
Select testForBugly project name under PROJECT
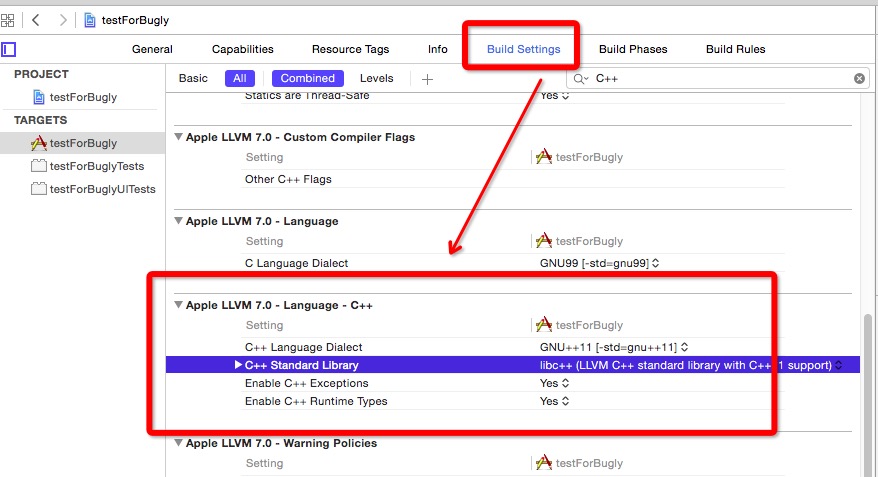coord(83,97)
